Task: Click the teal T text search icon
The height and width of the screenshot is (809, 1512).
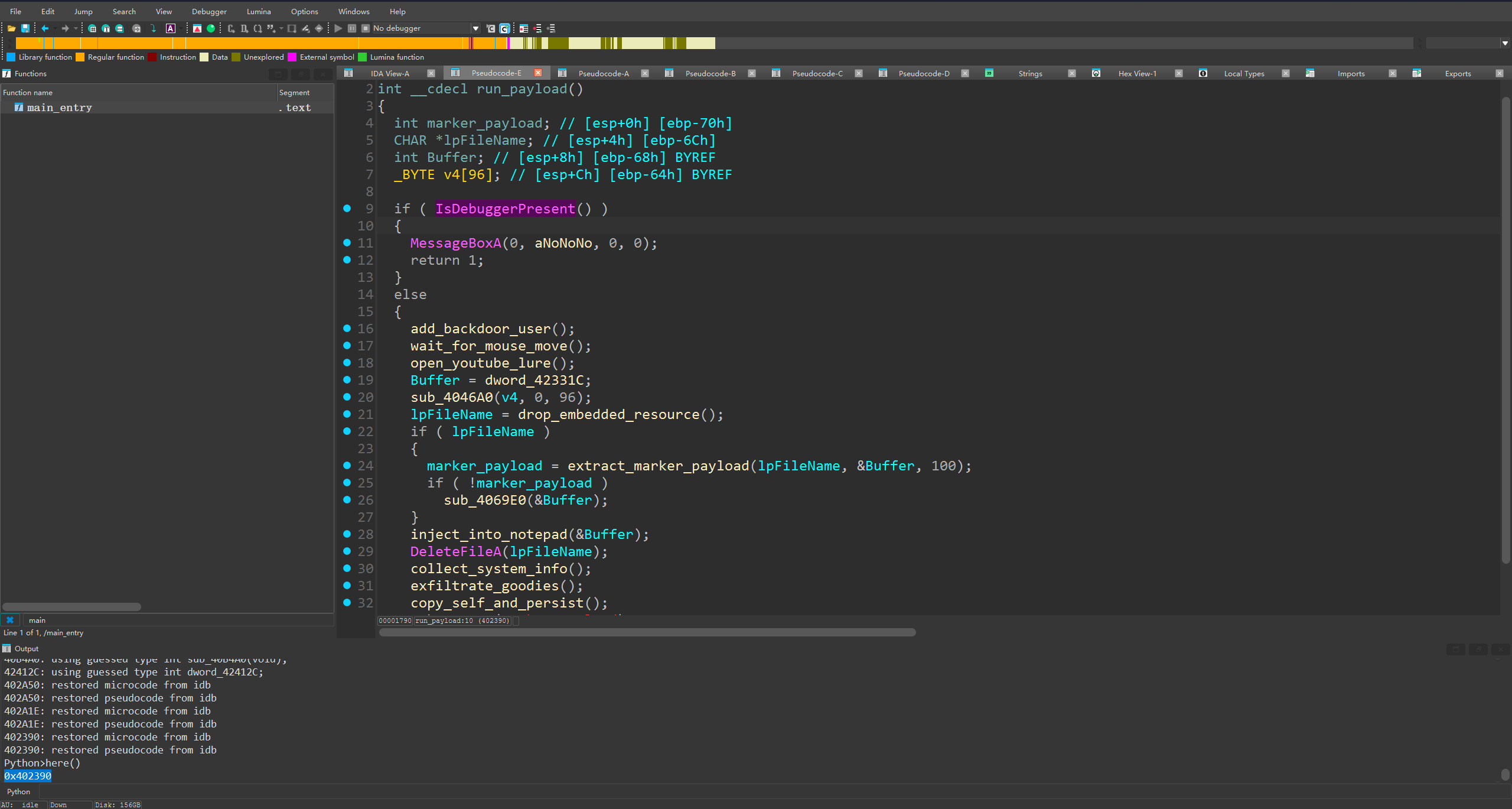Action: [106, 28]
